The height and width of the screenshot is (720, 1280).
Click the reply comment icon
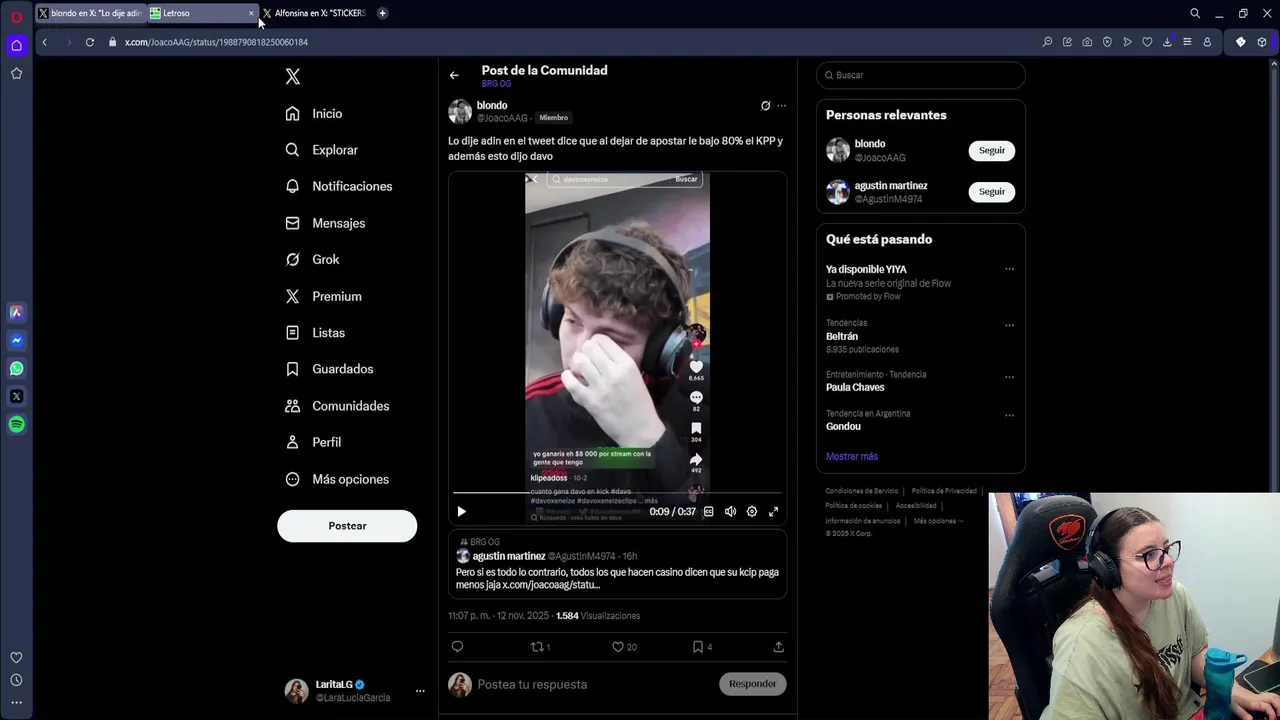tap(457, 647)
